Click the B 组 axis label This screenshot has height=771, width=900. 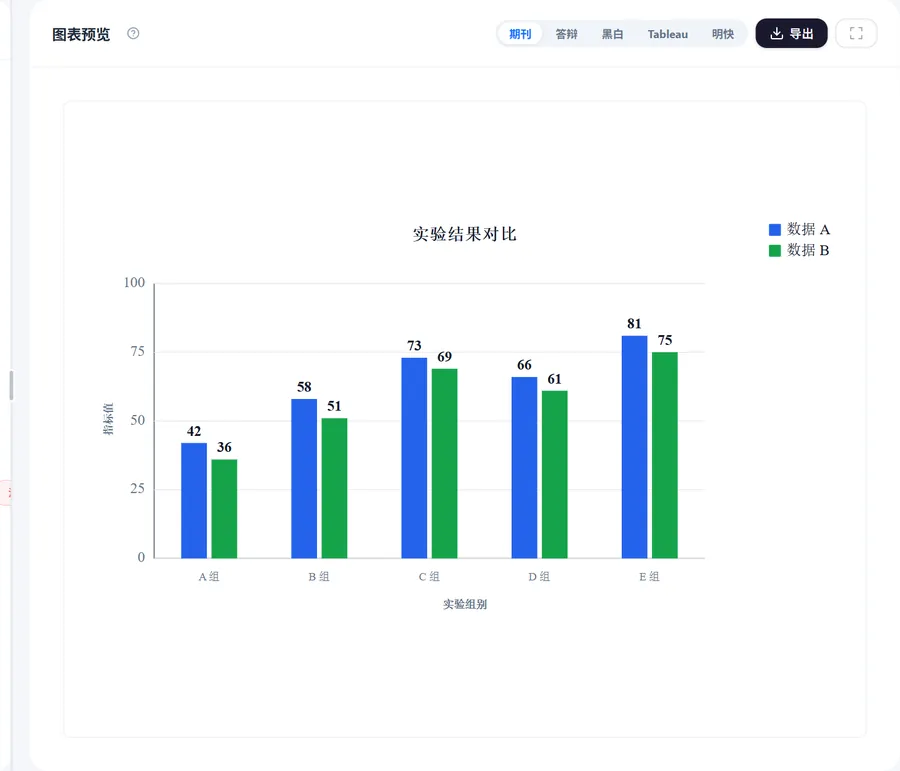pos(319,576)
